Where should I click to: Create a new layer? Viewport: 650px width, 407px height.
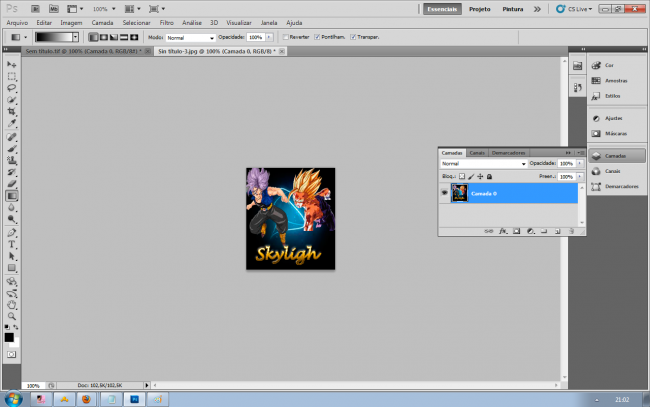(558, 231)
